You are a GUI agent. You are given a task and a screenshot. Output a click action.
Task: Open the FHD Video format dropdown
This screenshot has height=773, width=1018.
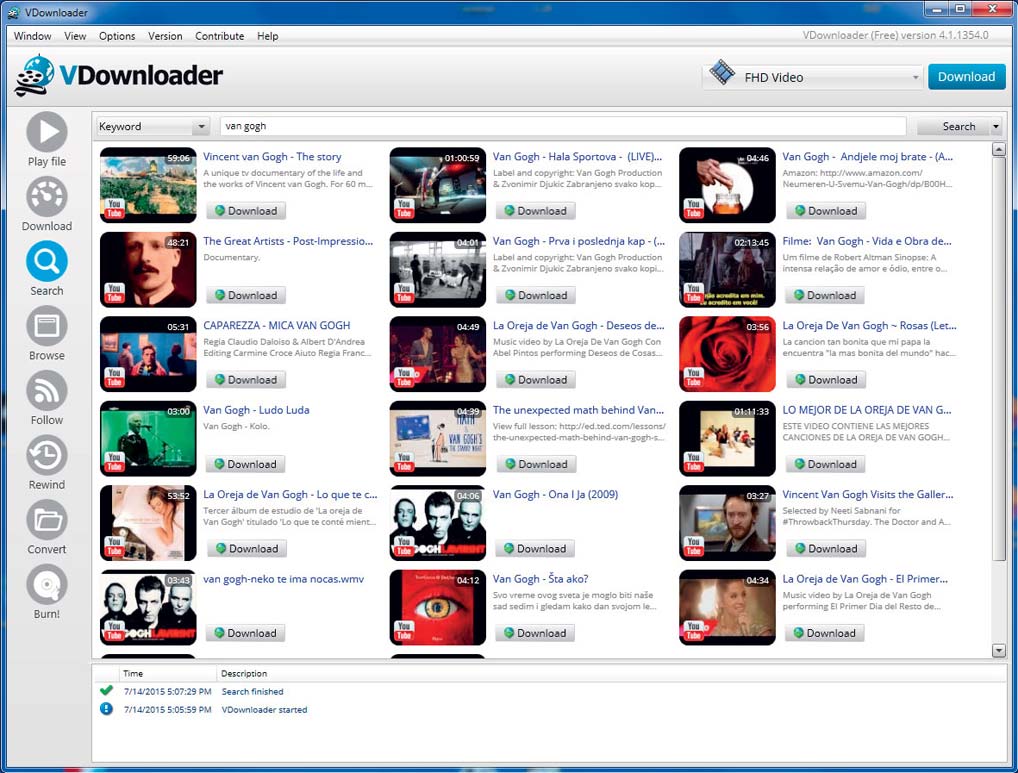(915, 77)
